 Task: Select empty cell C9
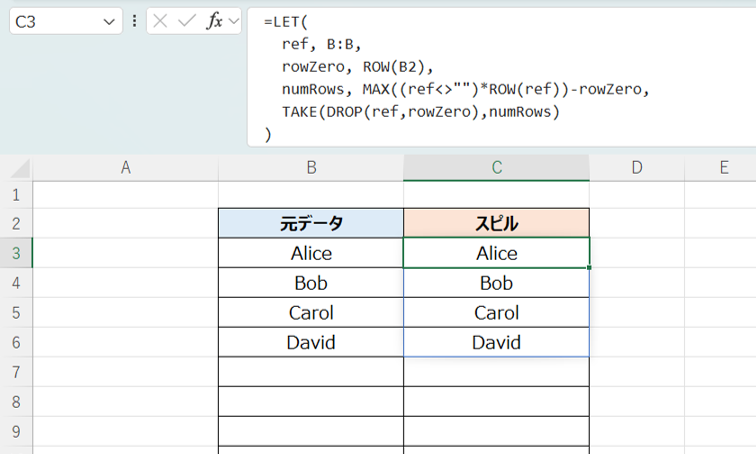tap(497, 432)
